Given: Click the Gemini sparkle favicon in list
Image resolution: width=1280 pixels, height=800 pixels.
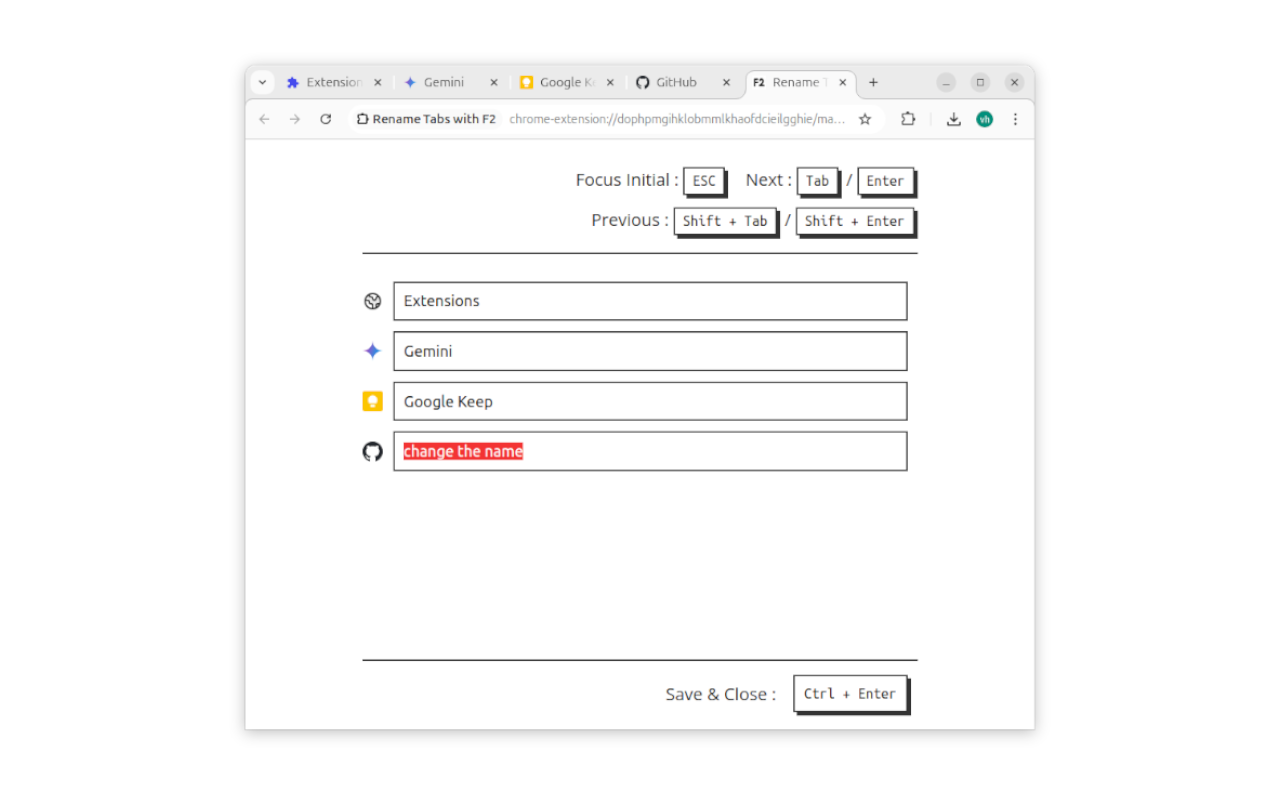Looking at the screenshot, I should pos(373,351).
